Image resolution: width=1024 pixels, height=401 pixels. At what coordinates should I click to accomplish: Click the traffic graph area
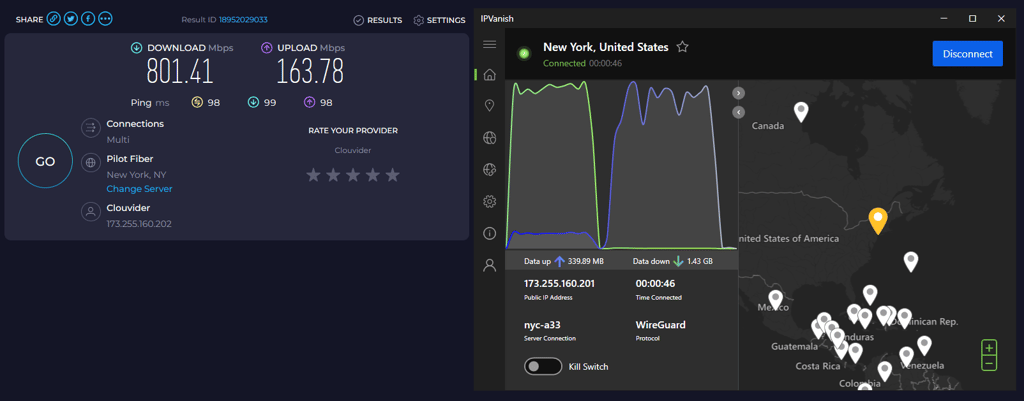(622, 165)
